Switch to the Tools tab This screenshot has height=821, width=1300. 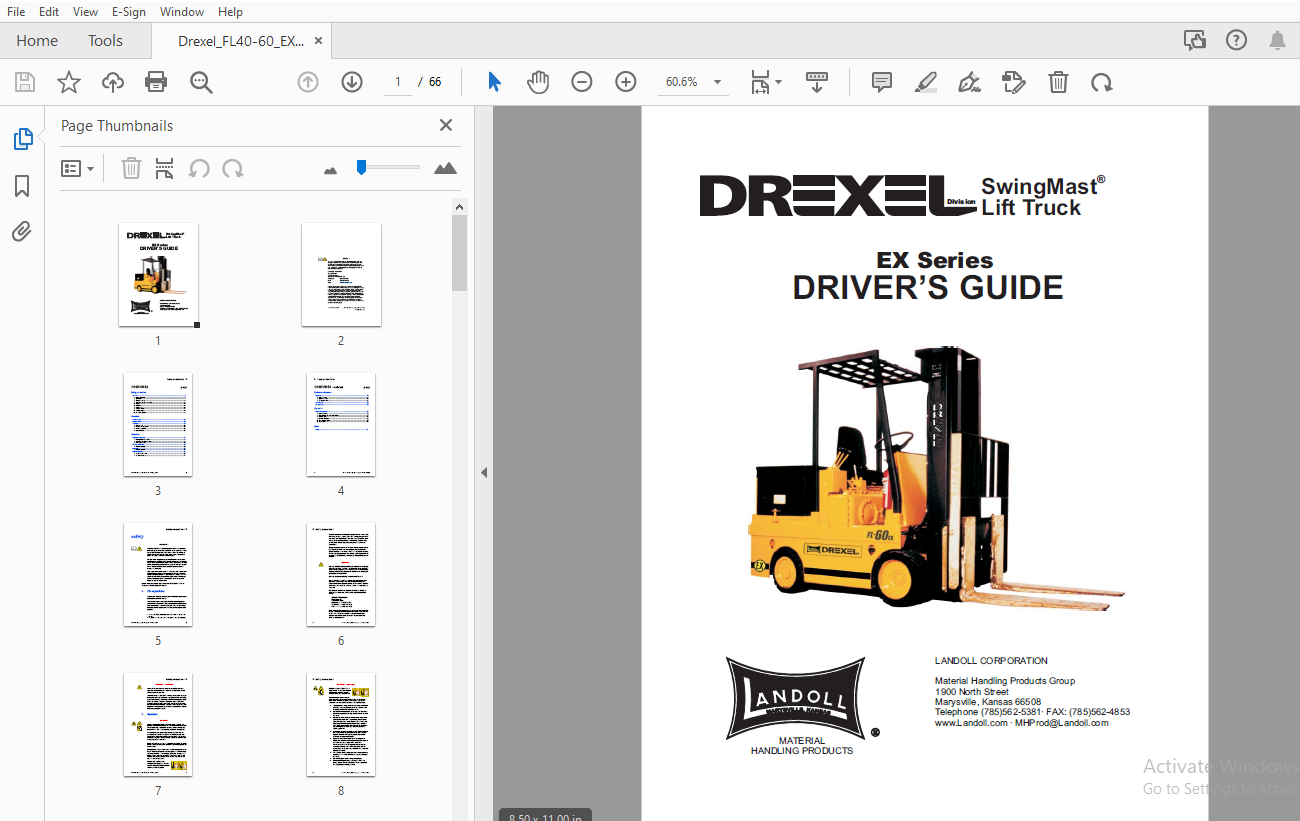[105, 40]
